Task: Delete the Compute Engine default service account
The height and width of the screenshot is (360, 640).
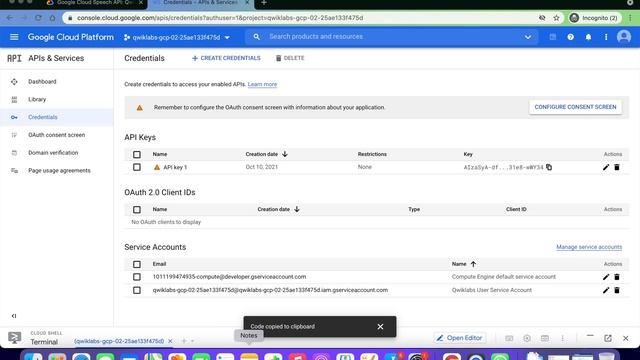Action: click(617, 277)
